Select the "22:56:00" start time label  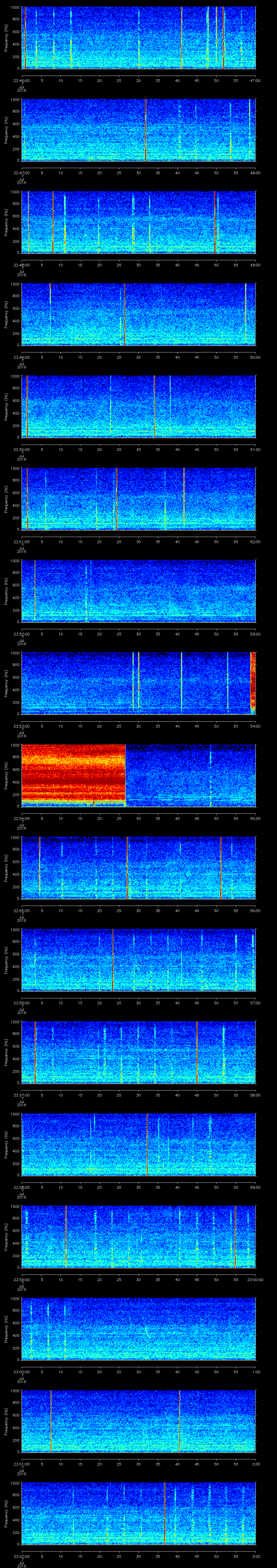pyautogui.click(x=21, y=1003)
